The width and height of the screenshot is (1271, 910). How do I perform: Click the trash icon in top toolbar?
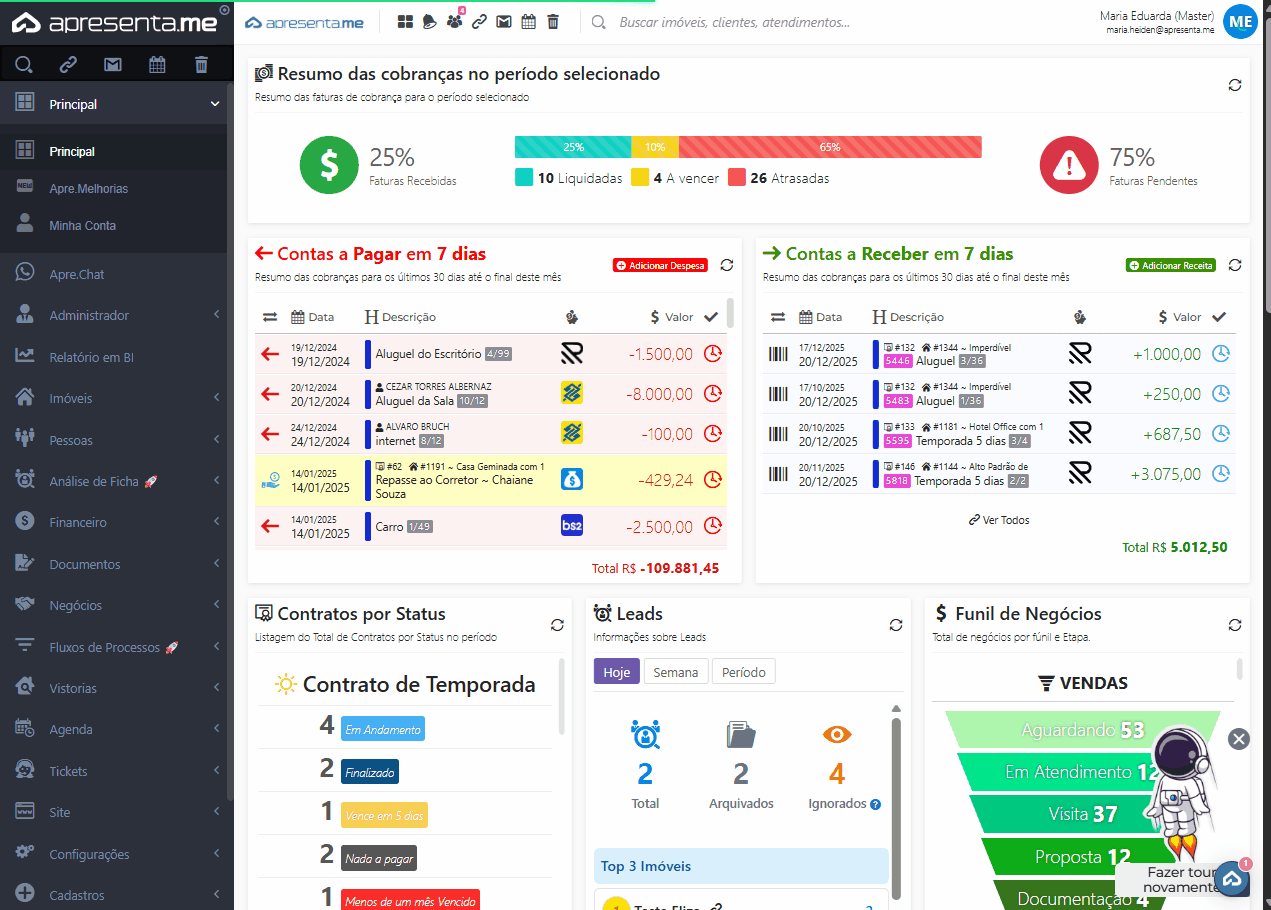coord(553,22)
